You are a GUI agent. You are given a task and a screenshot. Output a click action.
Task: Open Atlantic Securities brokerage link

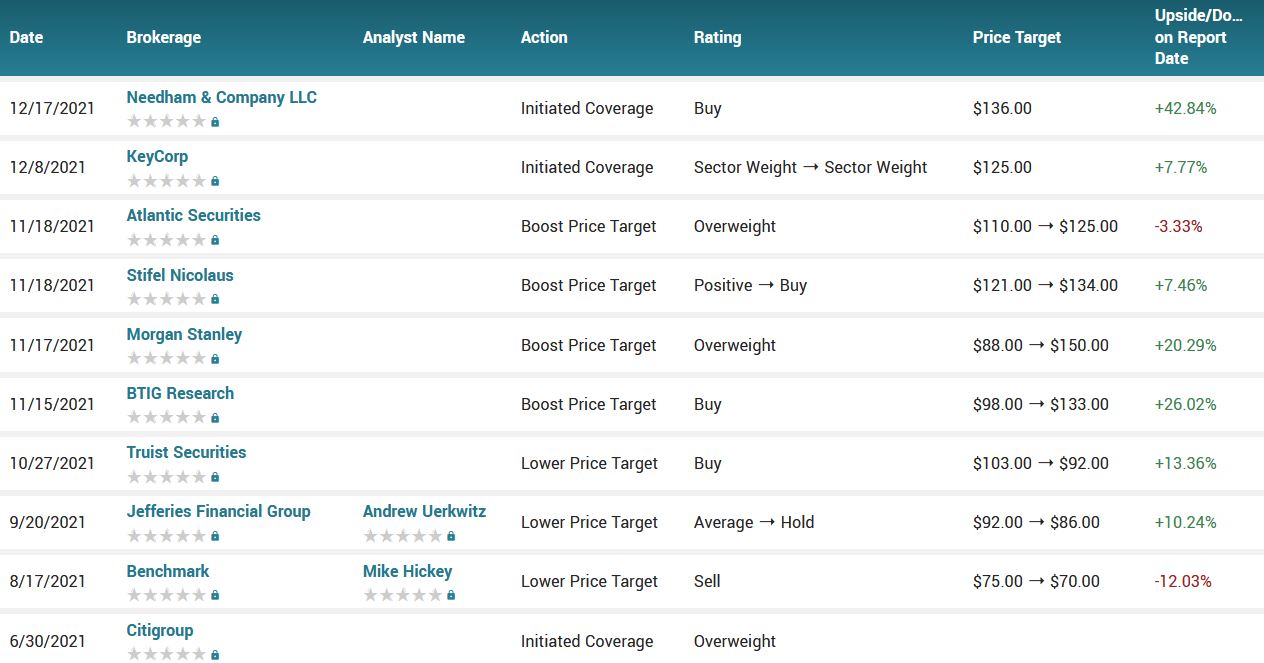click(193, 215)
